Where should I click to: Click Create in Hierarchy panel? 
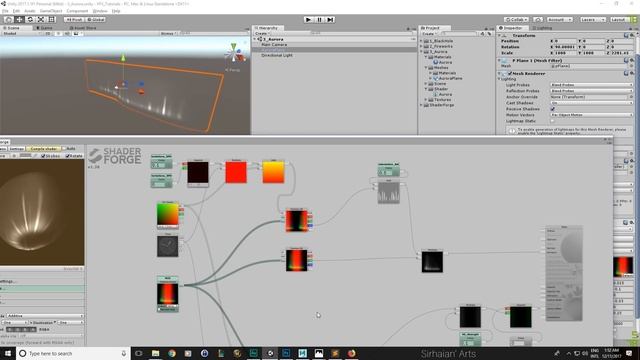click(x=261, y=33)
